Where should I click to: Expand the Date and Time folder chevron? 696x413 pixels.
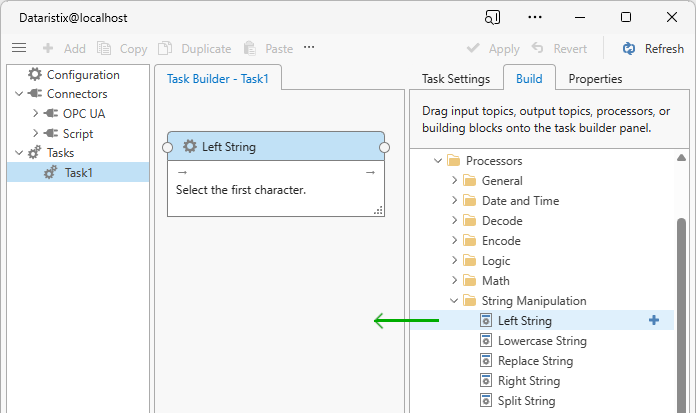click(454, 200)
